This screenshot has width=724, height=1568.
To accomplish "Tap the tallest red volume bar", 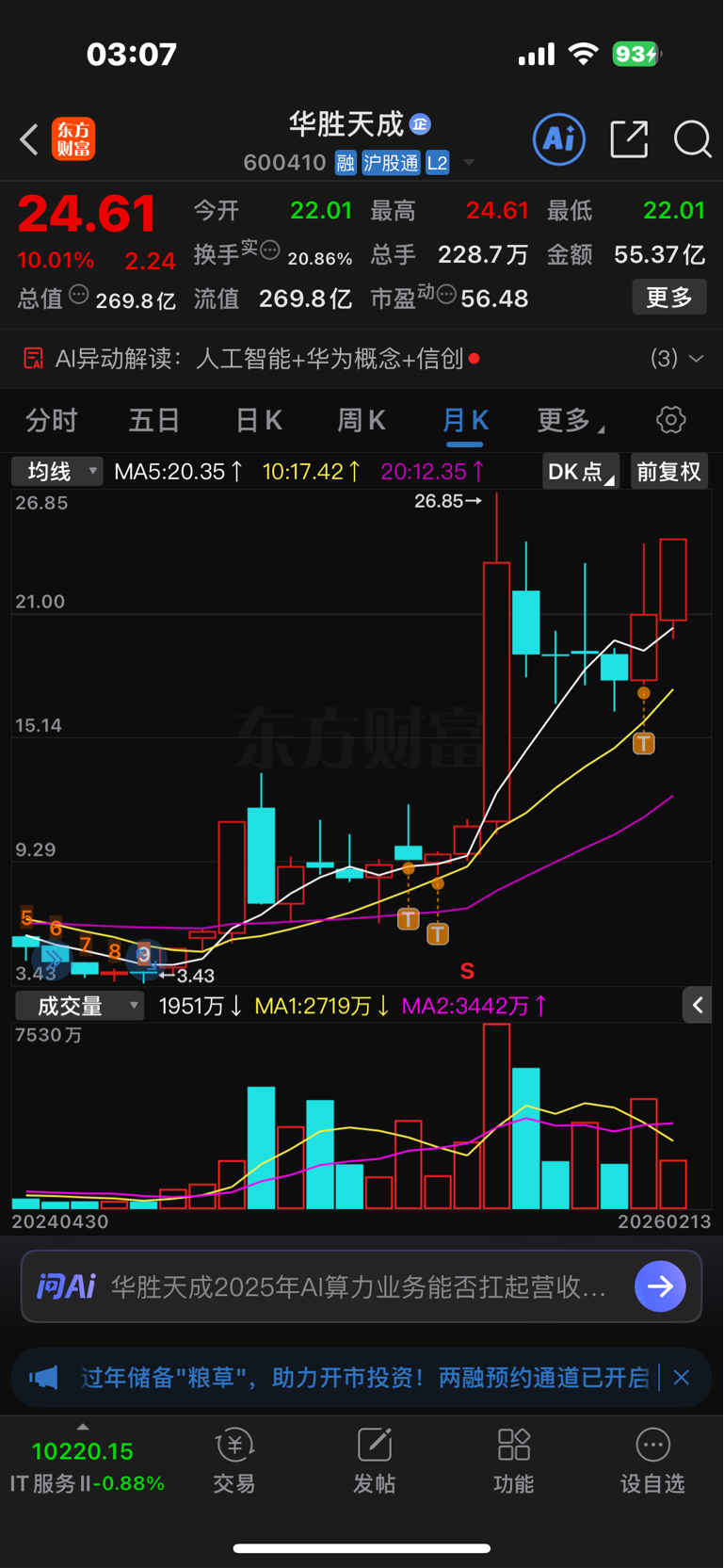I will click(x=496, y=1116).
